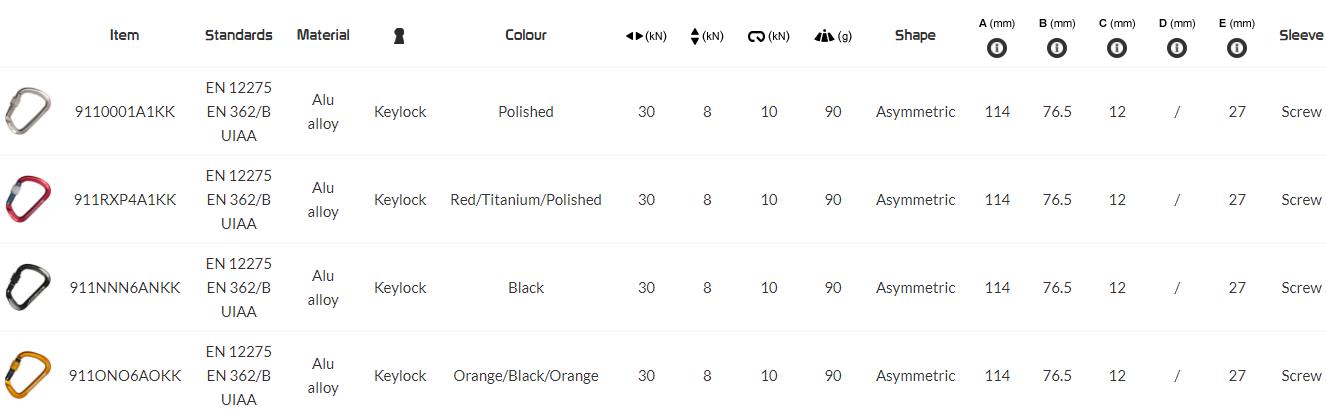Viewport: 1326px width, 412px height.
Task: Open the red carabiner thumbnail image
Action: [27, 199]
